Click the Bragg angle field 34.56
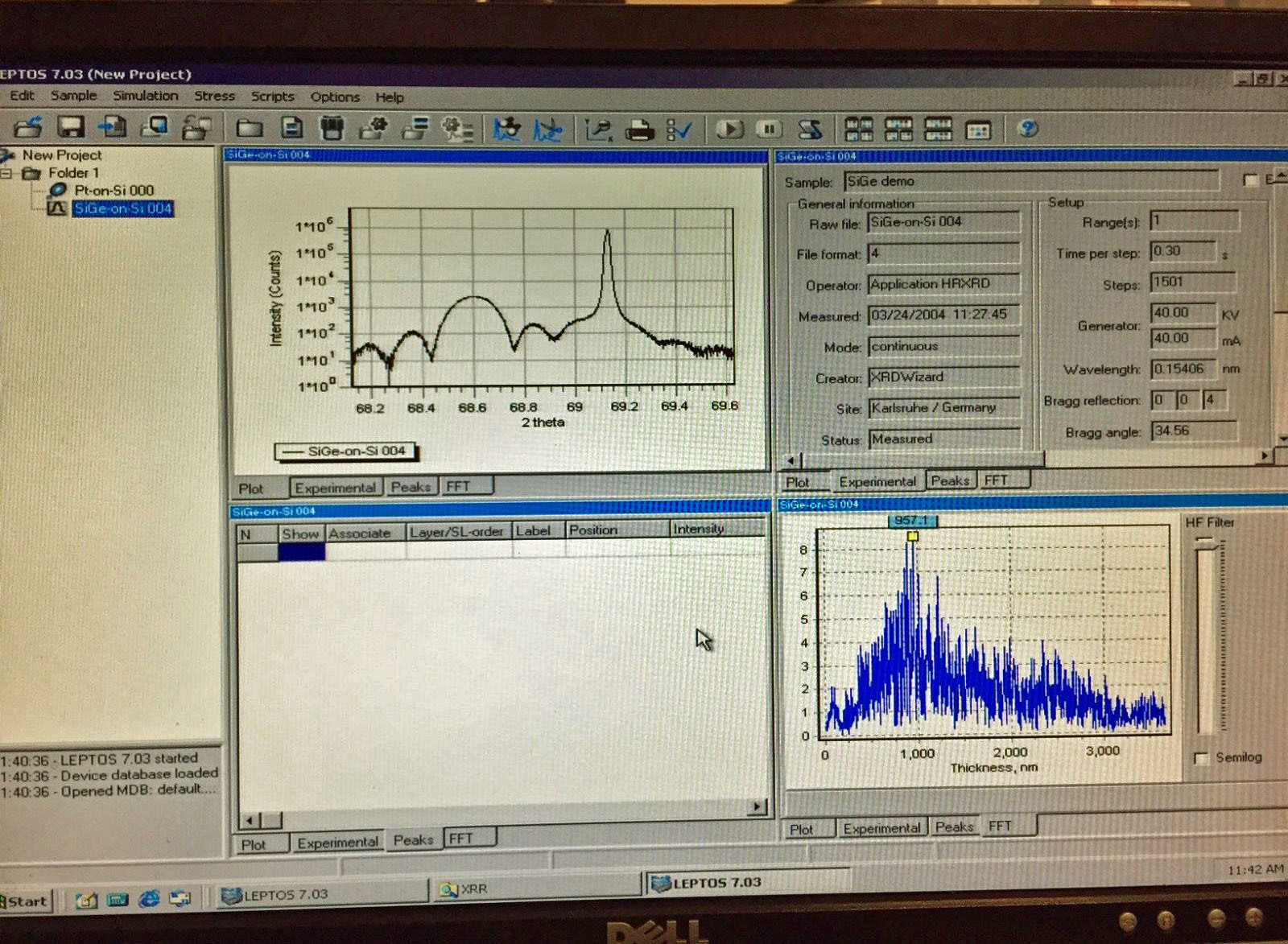The width and height of the screenshot is (1288, 944). 1193,431
